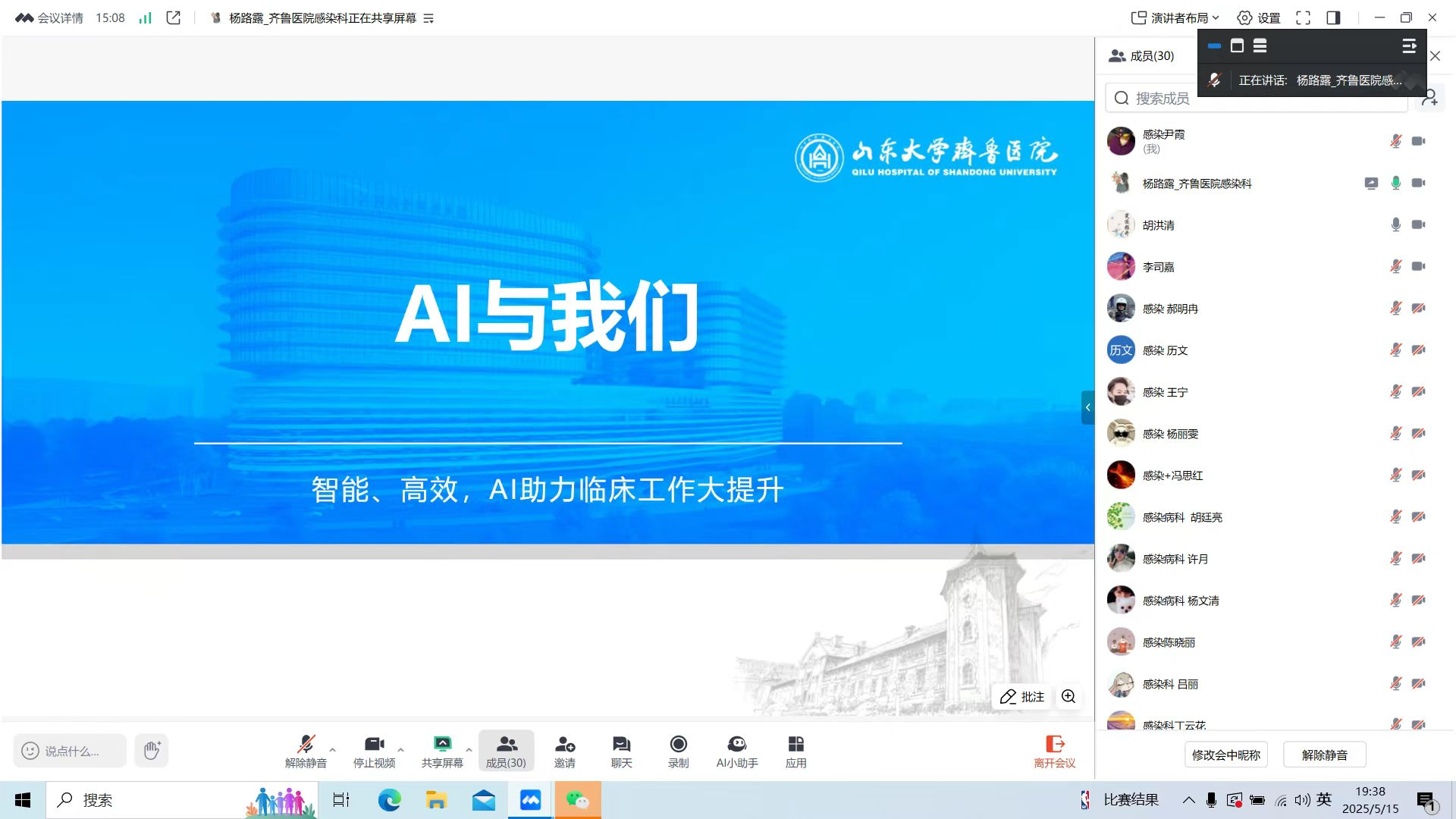
Task: Collapse the members side panel with the arrow handle
Action: point(1087,407)
